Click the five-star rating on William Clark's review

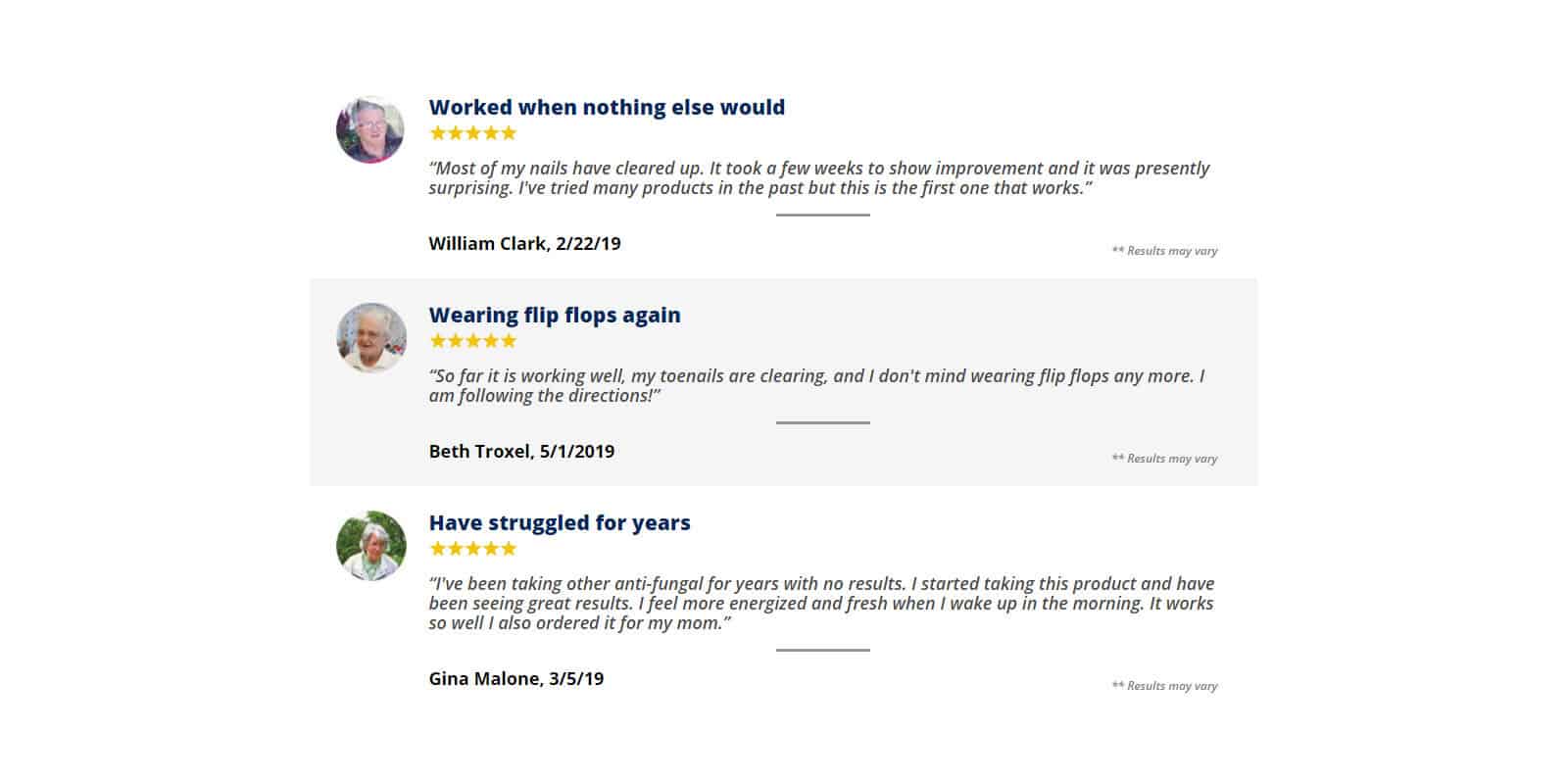tap(472, 133)
